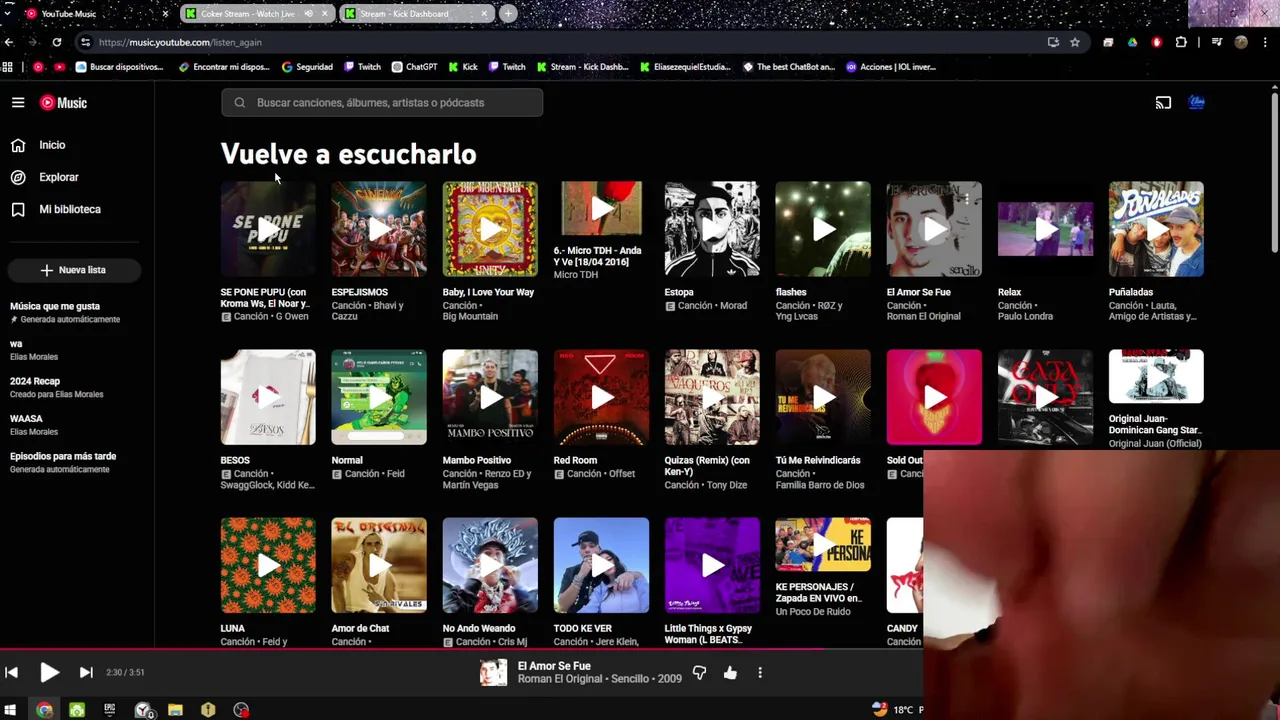
Task: Open File Explorer from the taskbar
Action: point(175,710)
